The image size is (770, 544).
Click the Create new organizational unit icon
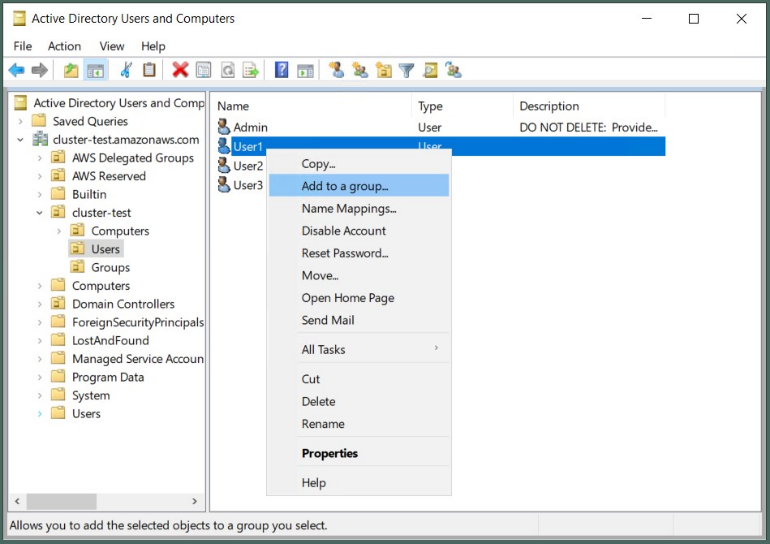point(384,70)
